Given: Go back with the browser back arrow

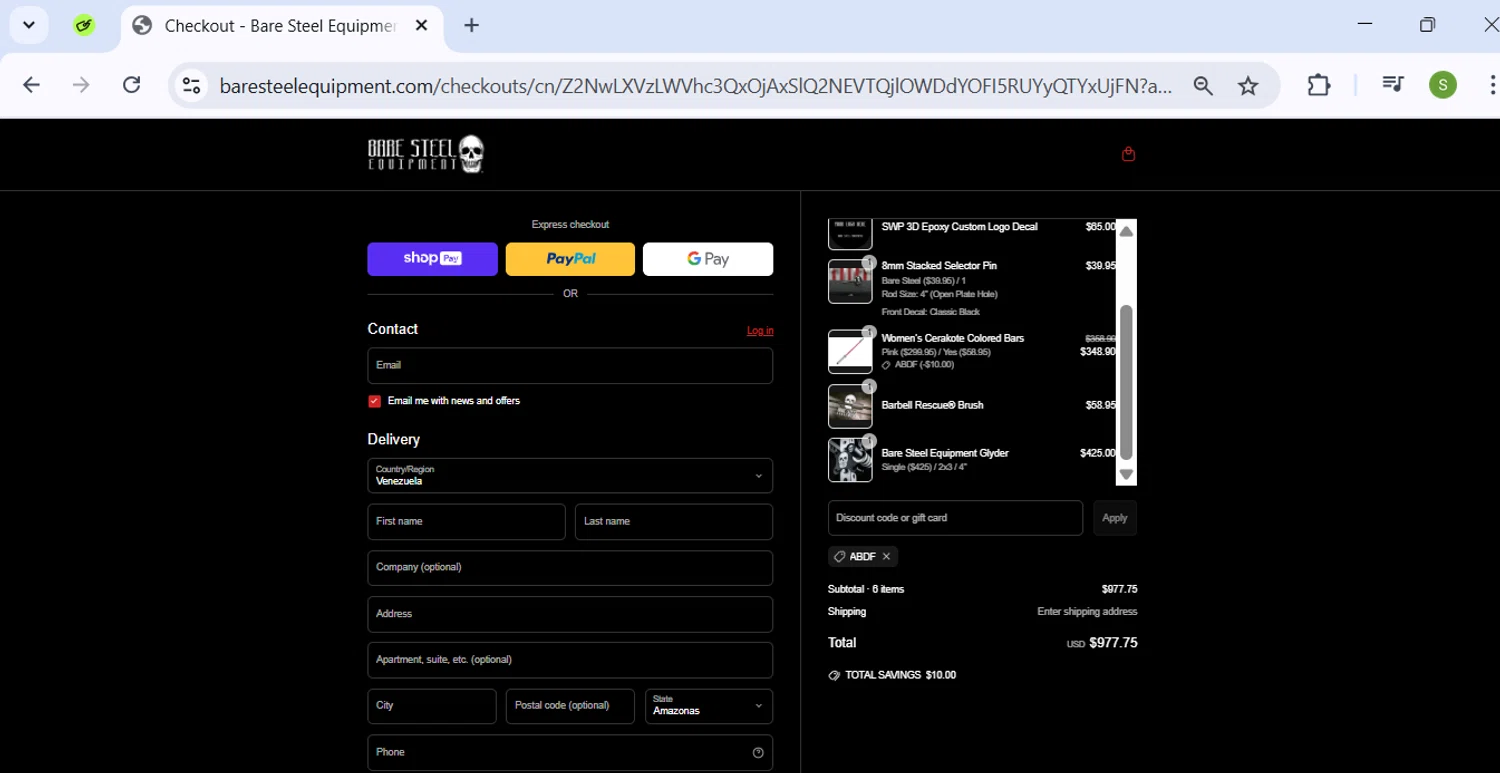Looking at the screenshot, I should point(31,85).
